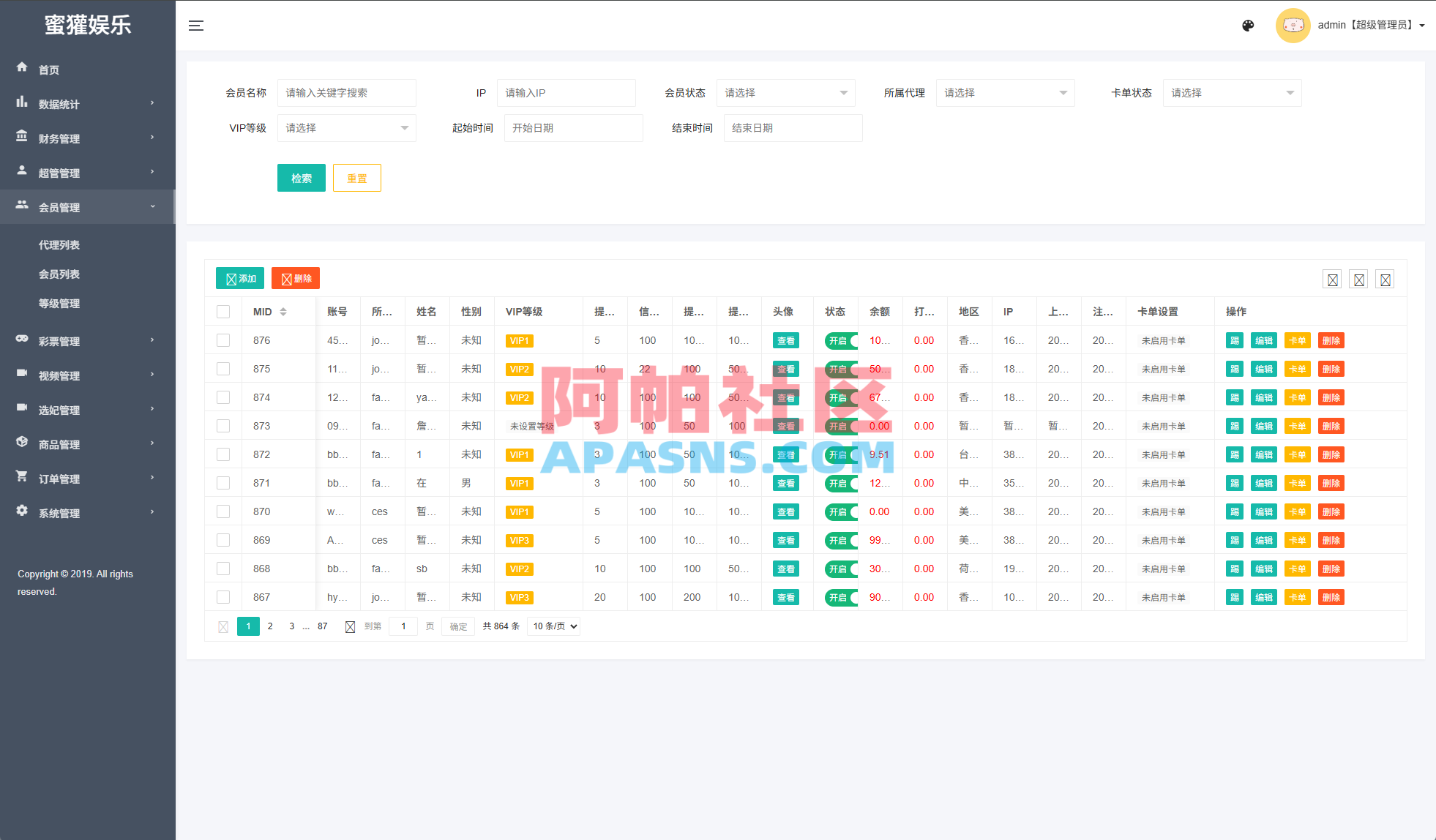
Task: Click the 视频管理 camera icon
Action: click(22, 373)
